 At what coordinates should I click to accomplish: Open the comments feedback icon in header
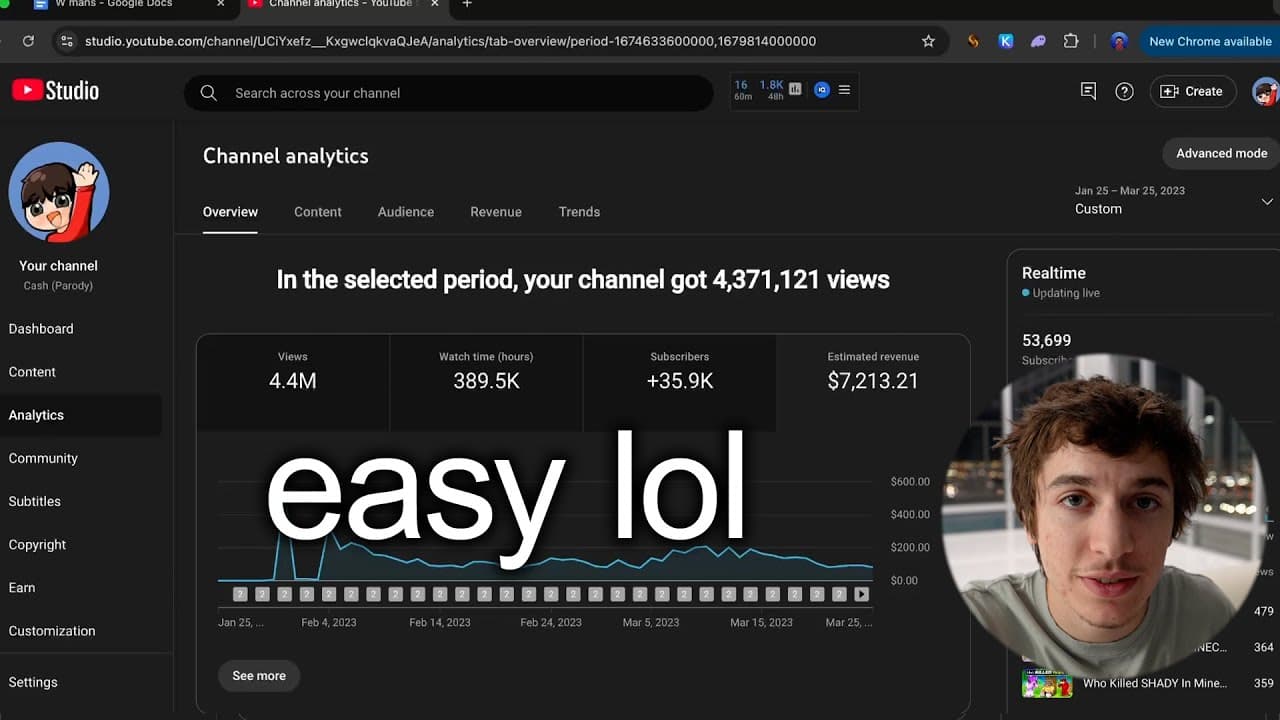coord(1088,91)
